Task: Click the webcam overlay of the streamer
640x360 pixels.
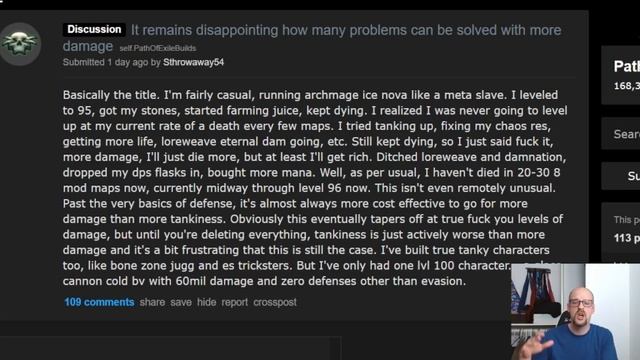Action: 576,311
